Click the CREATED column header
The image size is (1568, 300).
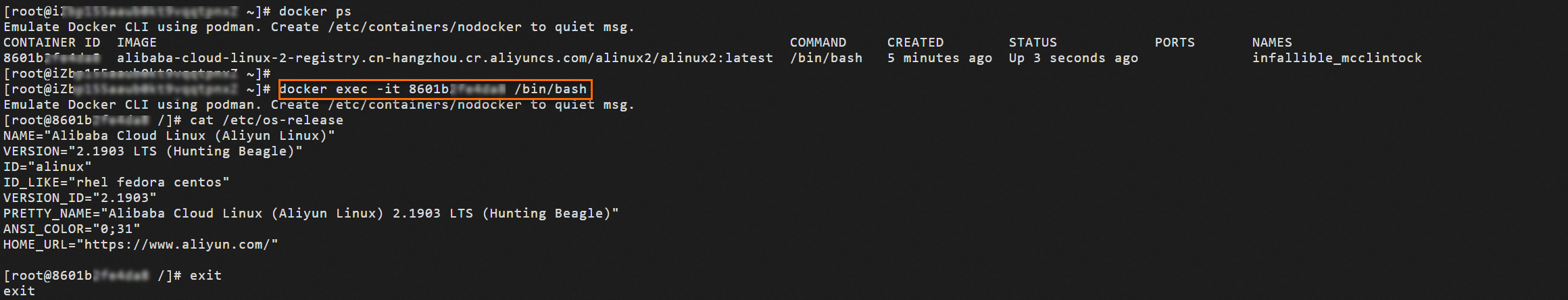(915, 43)
